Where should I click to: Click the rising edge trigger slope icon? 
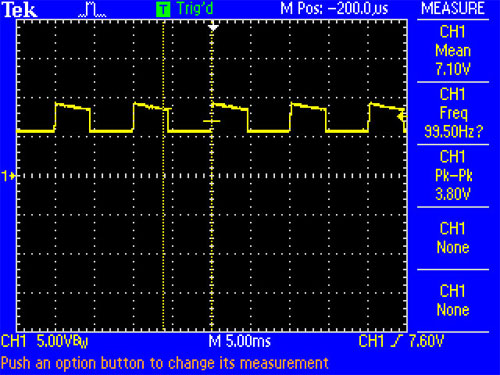tap(396, 341)
